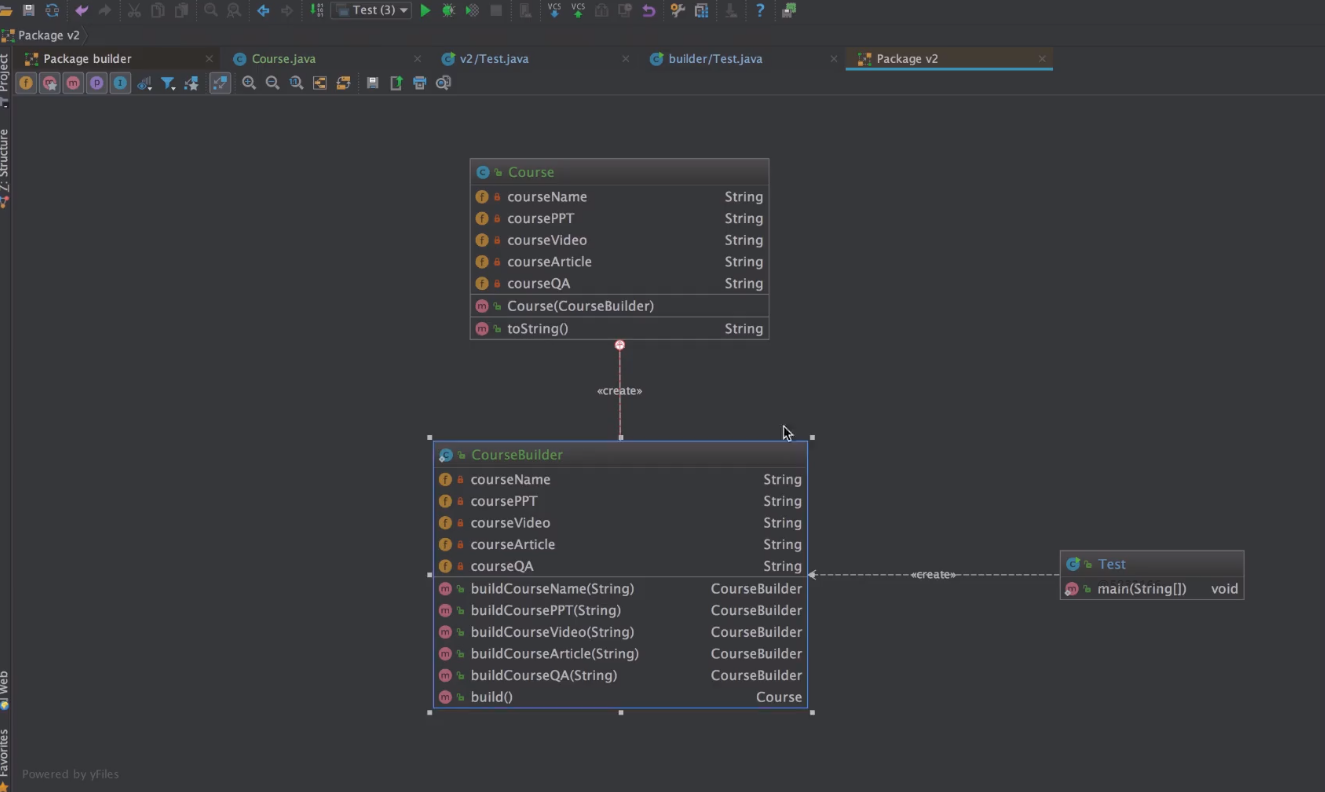Reset diagram to actual size

[x=296, y=83]
